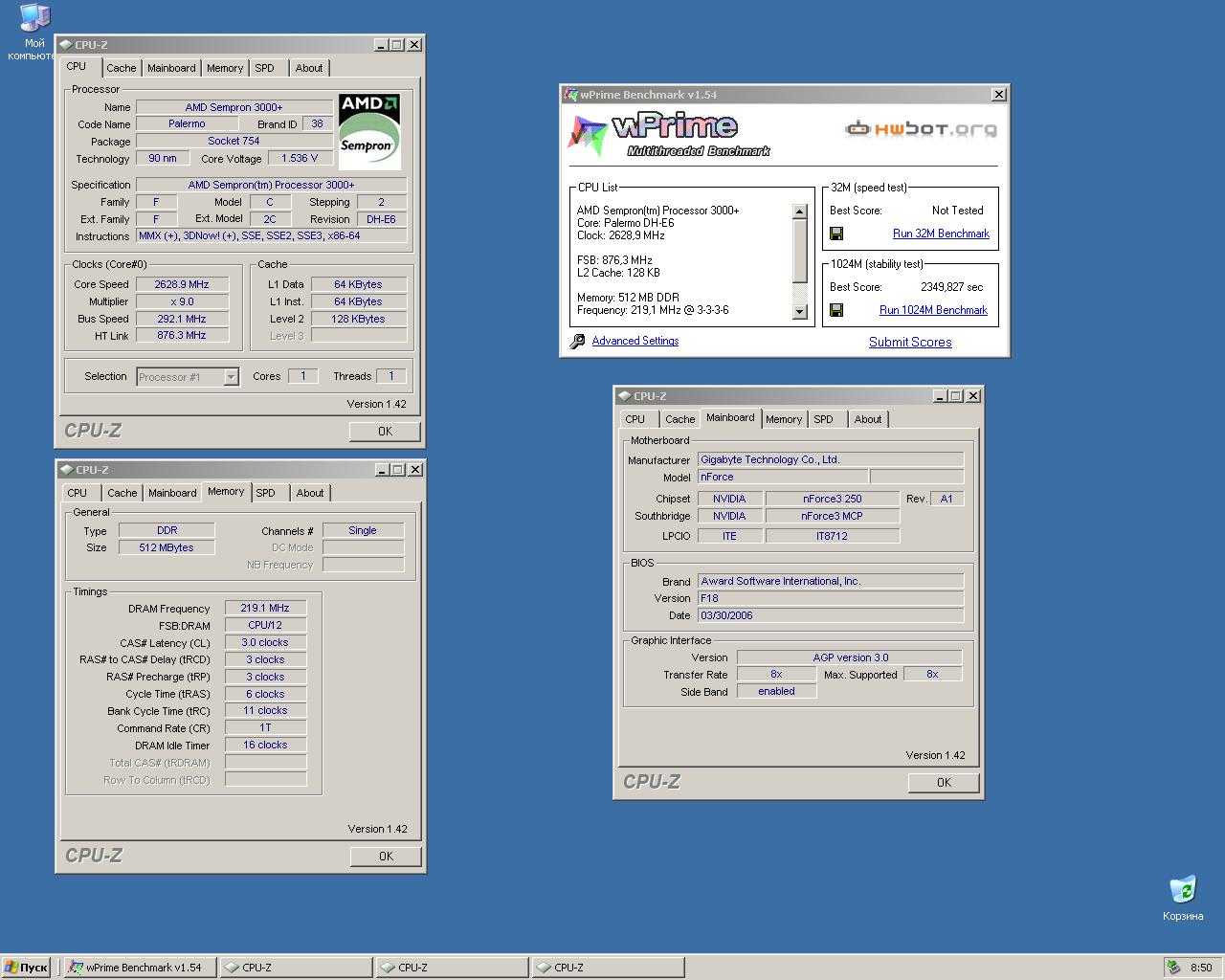Click the Advanced Settings wrench icon
Viewport: 1225px width, 980px height.
[577, 341]
